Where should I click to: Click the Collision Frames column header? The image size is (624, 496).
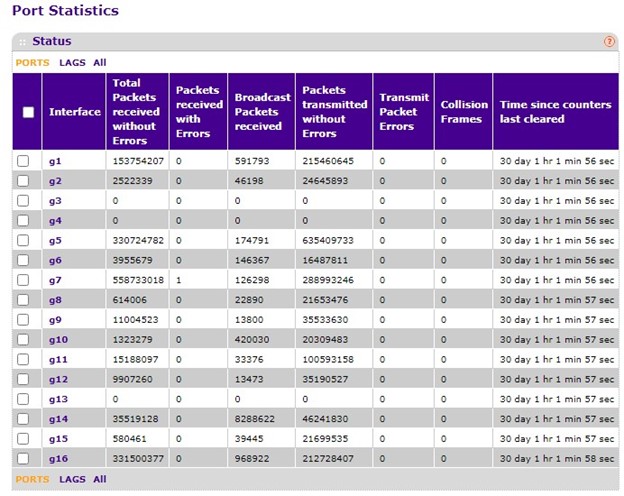464,112
